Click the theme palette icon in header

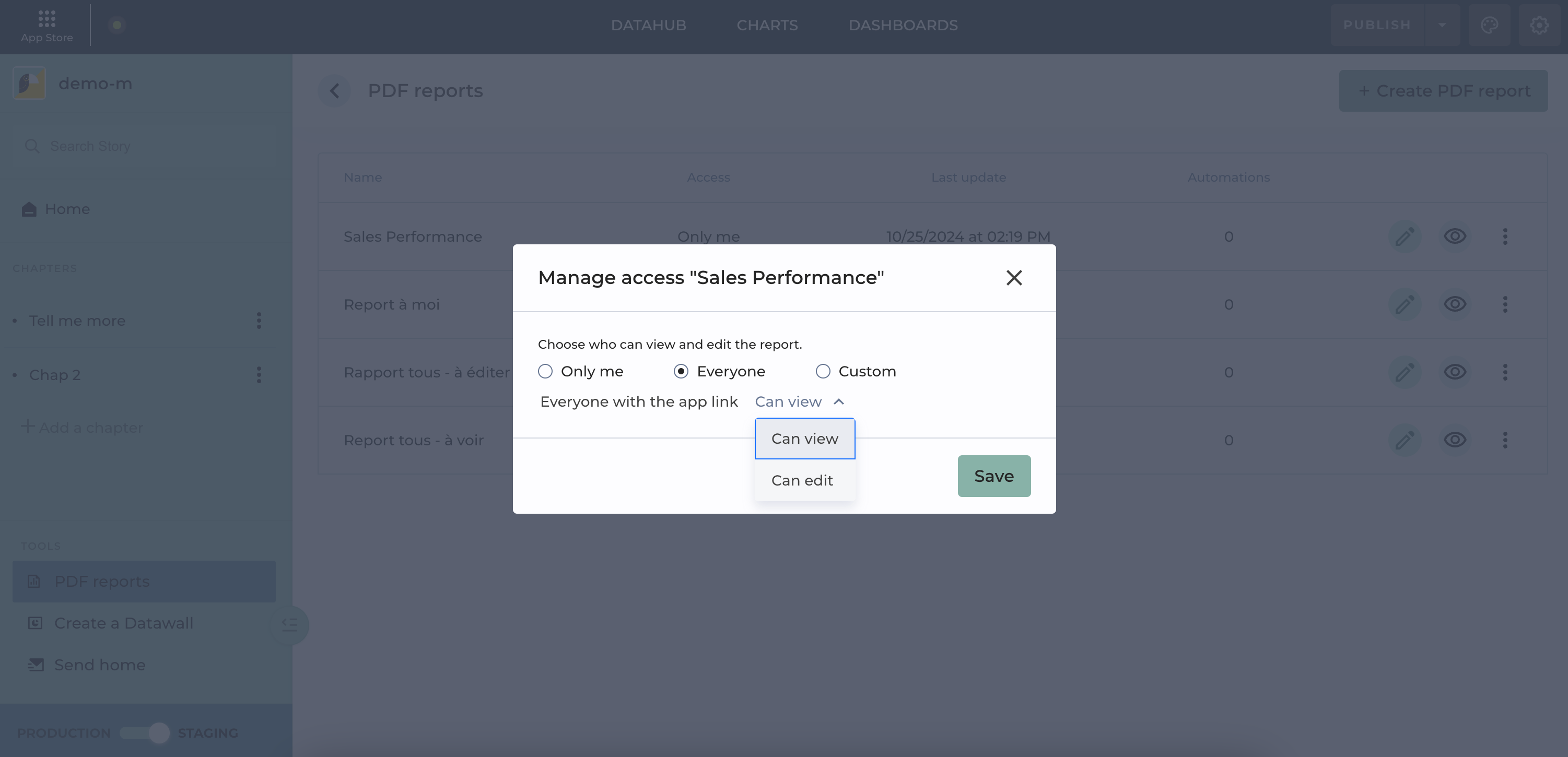pos(1489,25)
